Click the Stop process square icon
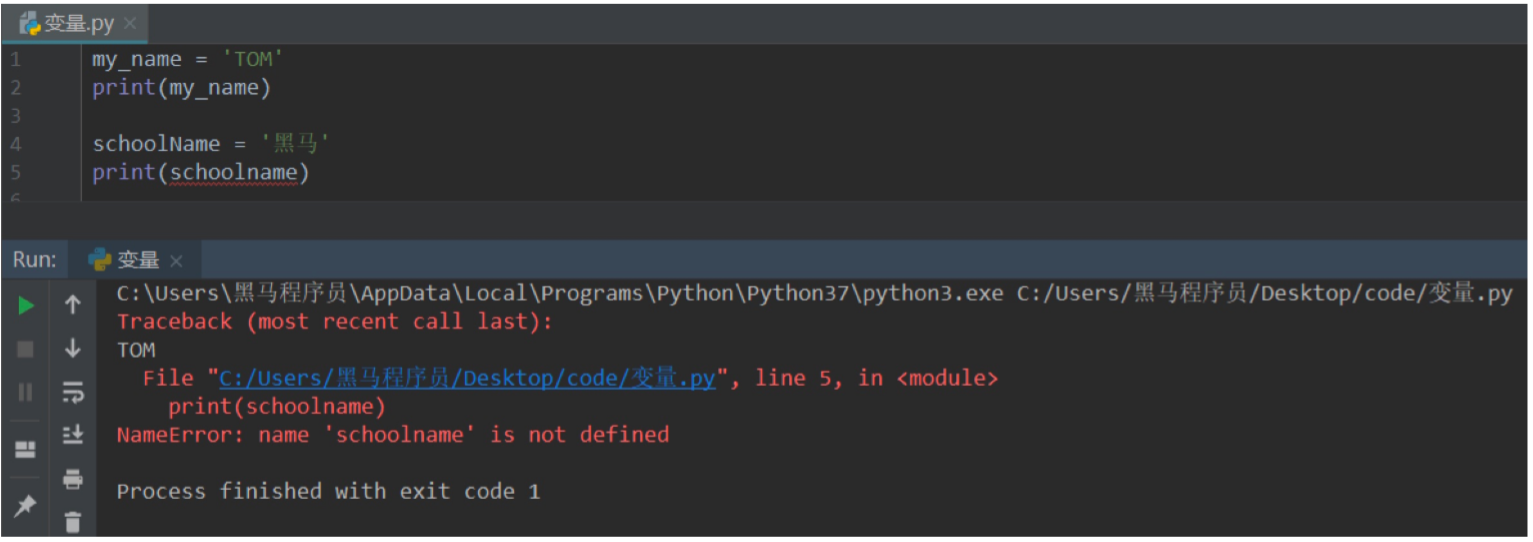1533x542 pixels. point(26,349)
